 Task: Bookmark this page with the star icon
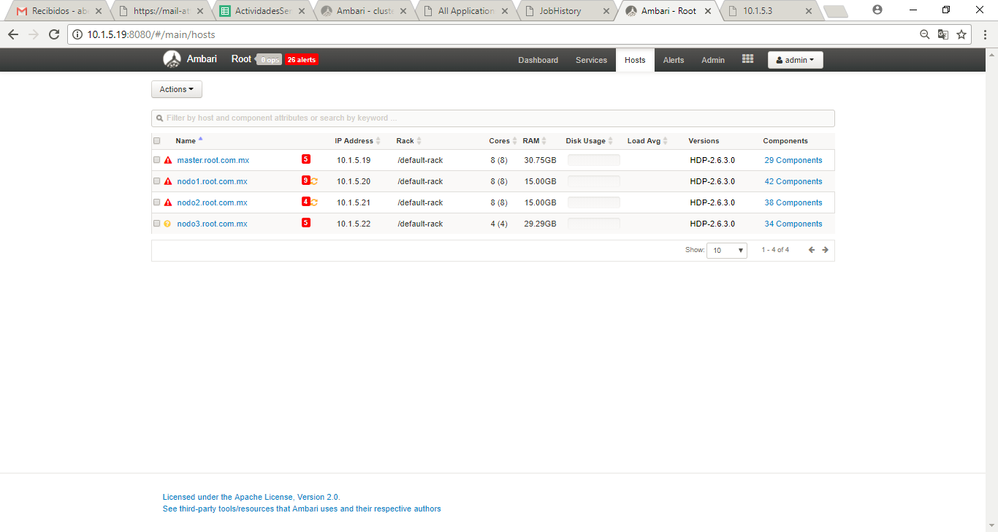coord(961,34)
